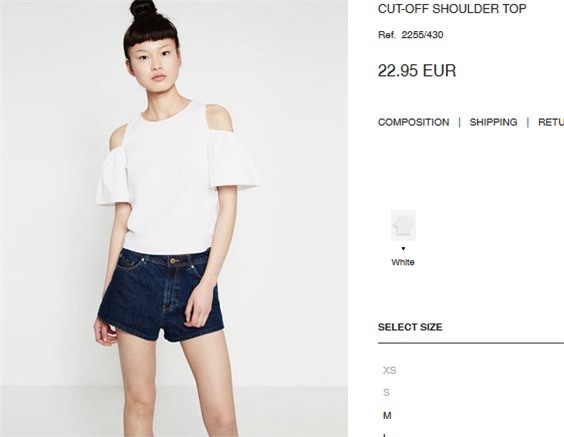The width and height of the screenshot is (564, 437).
Task: Choose size XS
Action: tap(389, 370)
